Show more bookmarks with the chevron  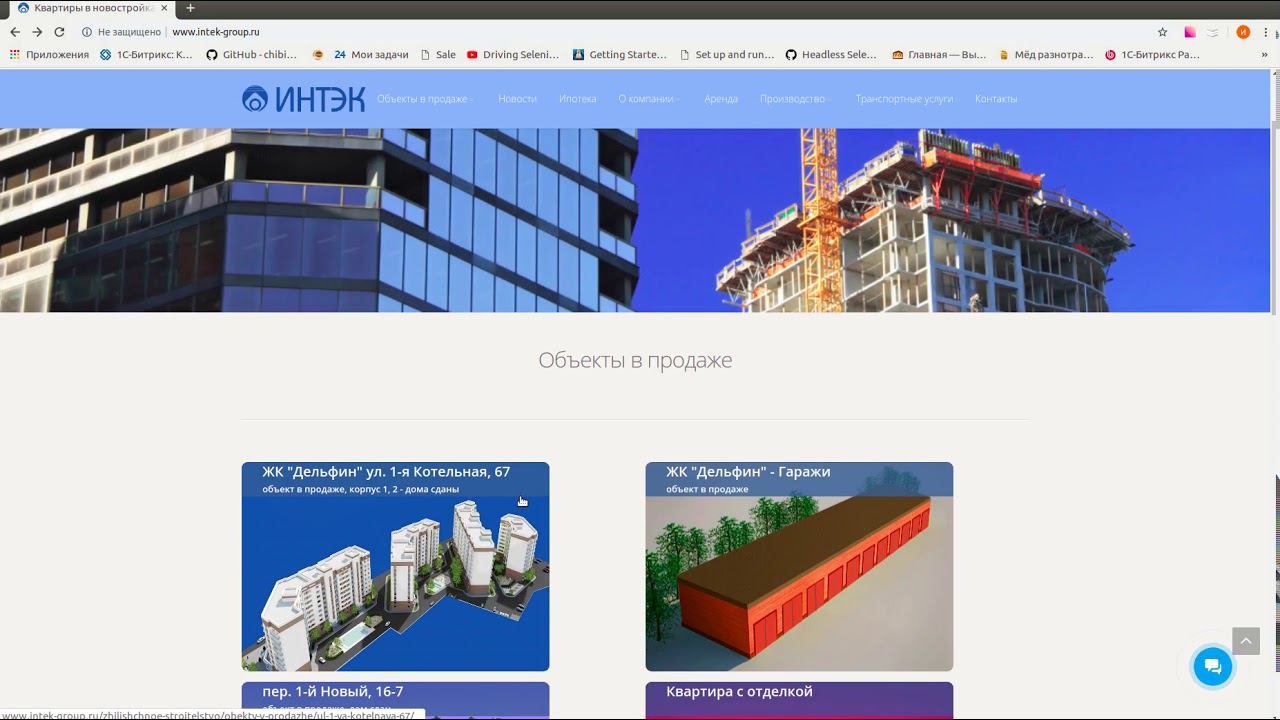[x=1264, y=55]
